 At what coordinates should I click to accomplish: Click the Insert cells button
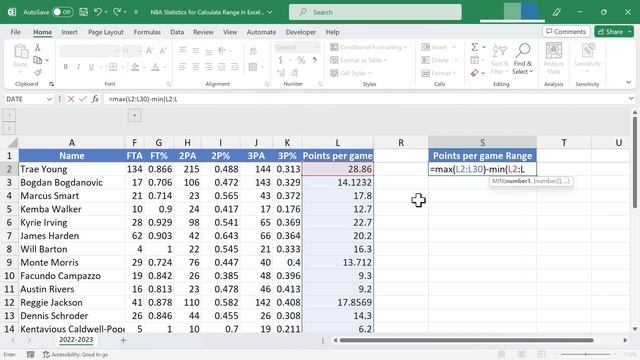click(x=438, y=47)
